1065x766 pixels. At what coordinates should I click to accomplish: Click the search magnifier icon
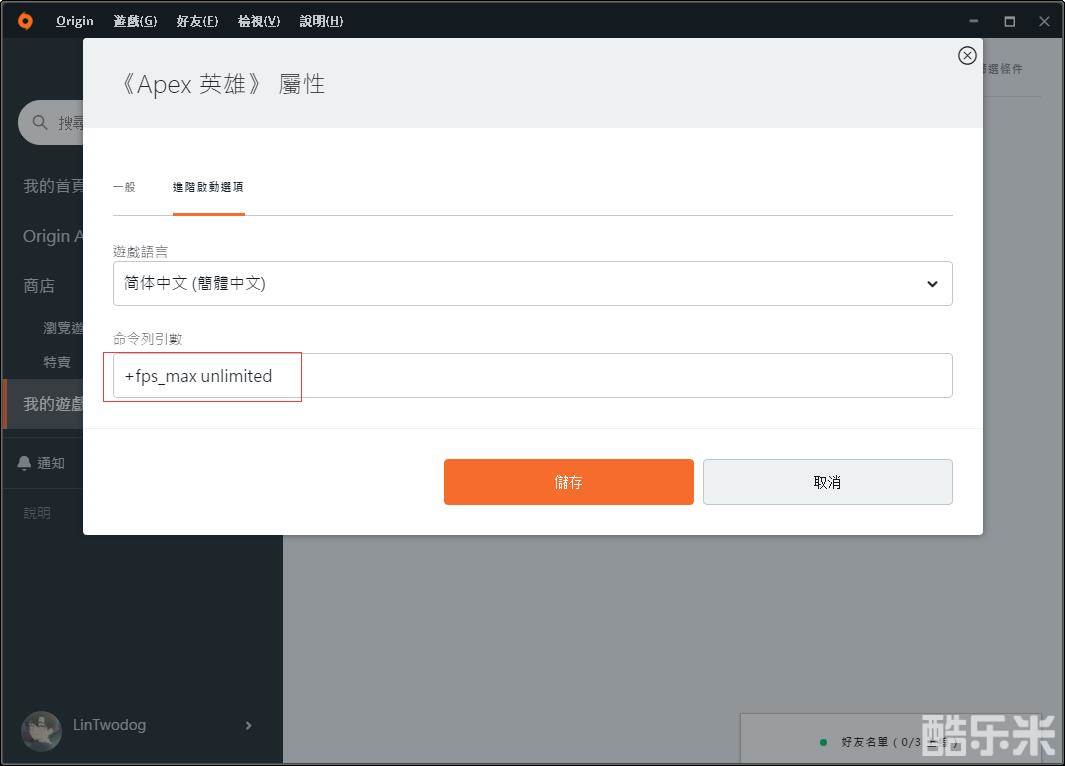(41, 122)
